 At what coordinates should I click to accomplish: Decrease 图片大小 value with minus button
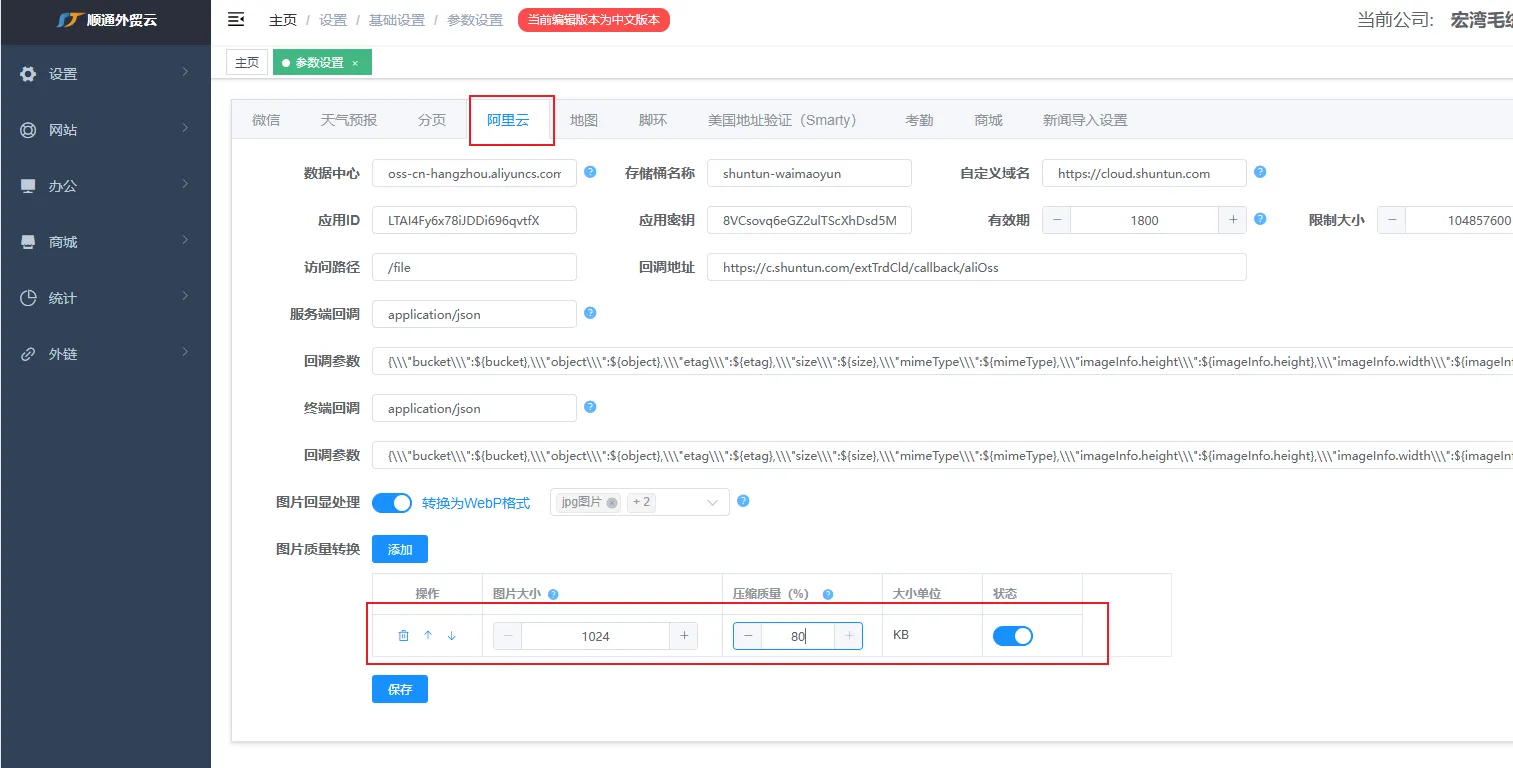[x=508, y=636]
